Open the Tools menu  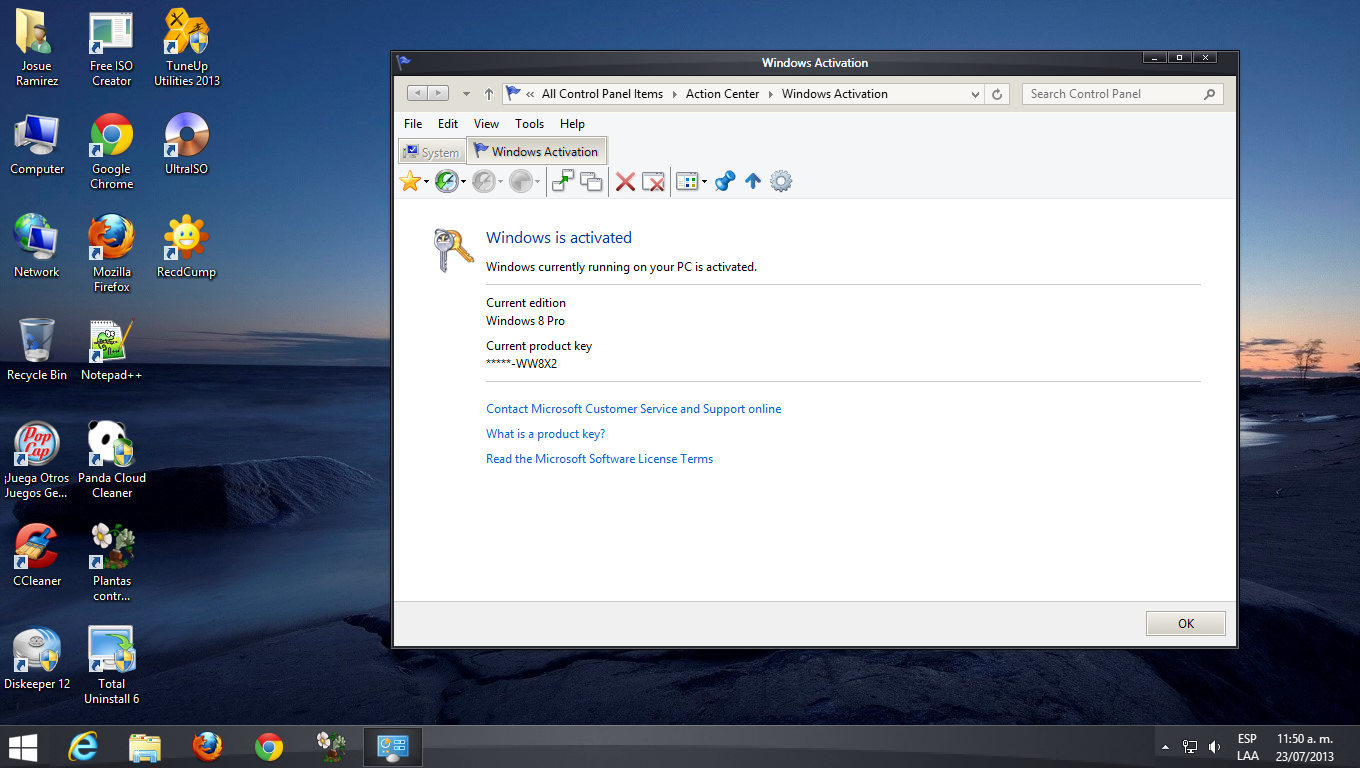(530, 124)
